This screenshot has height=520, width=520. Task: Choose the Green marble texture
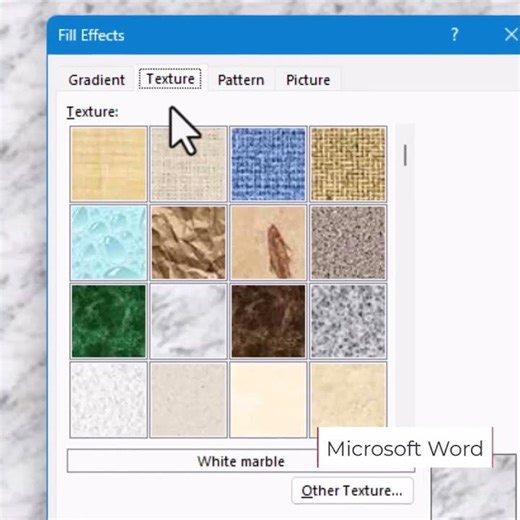tap(109, 321)
